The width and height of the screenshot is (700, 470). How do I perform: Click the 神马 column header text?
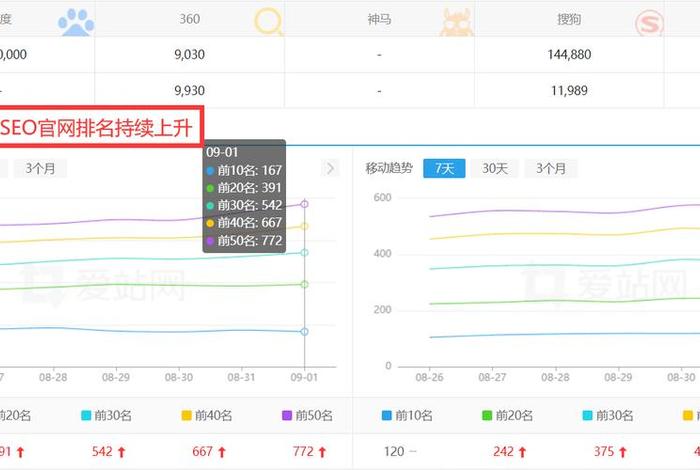379,19
